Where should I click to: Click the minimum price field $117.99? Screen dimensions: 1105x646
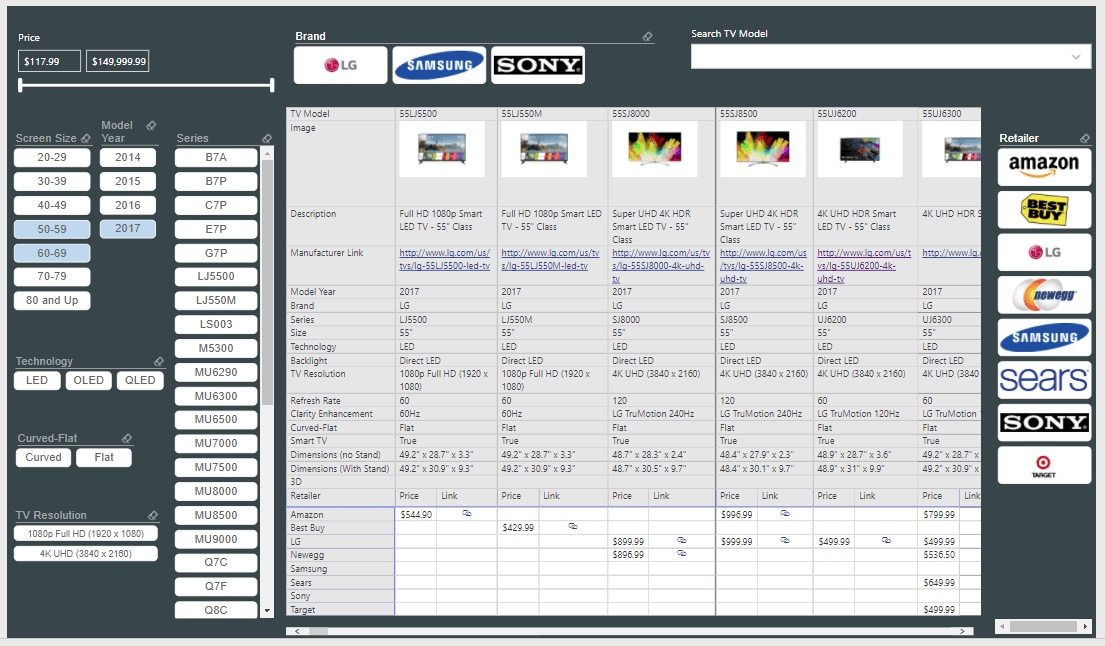[x=49, y=61]
